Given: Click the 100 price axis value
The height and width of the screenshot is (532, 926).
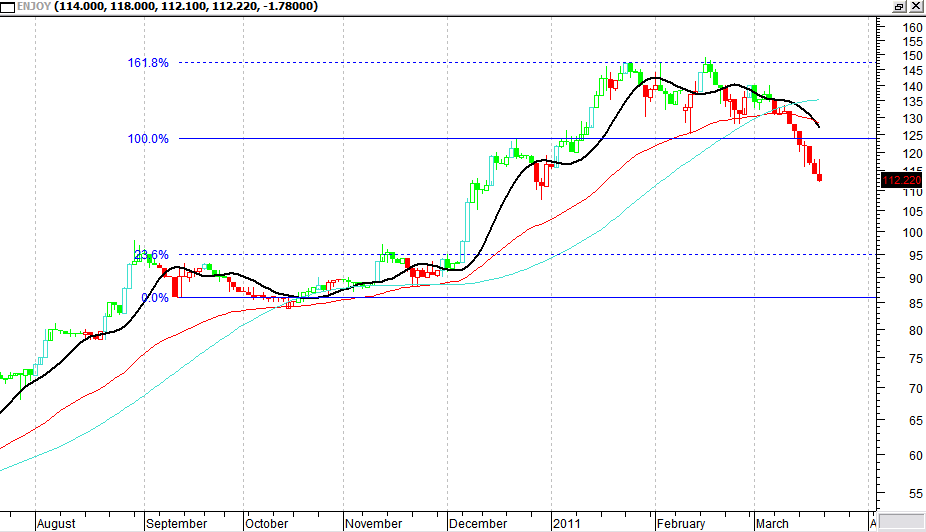Looking at the screenshot, I should coord(912,232).
